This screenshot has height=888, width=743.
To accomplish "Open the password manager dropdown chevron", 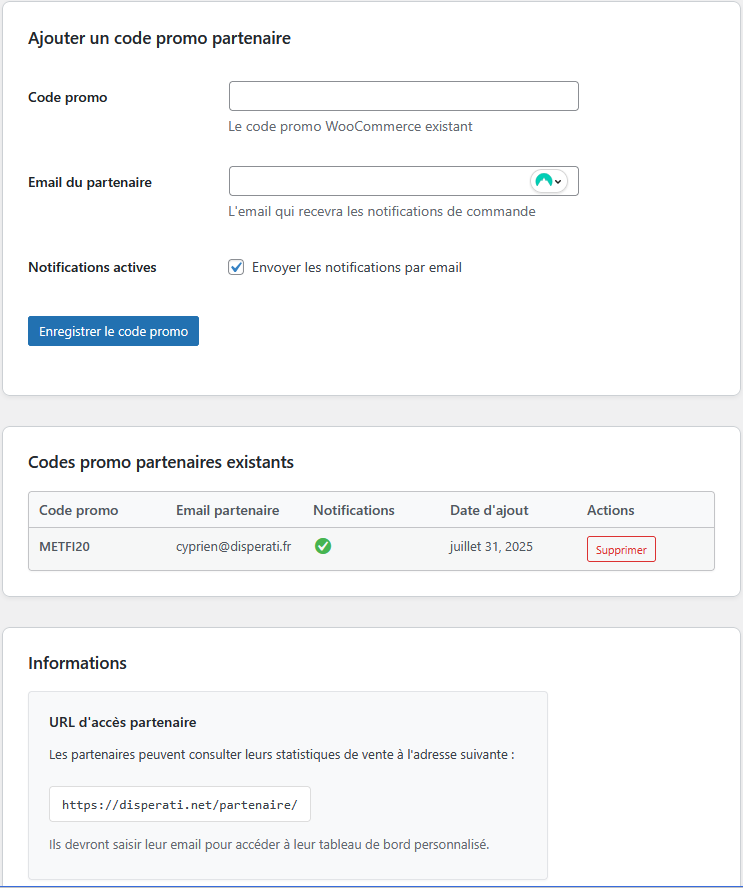I will point(558,182).
